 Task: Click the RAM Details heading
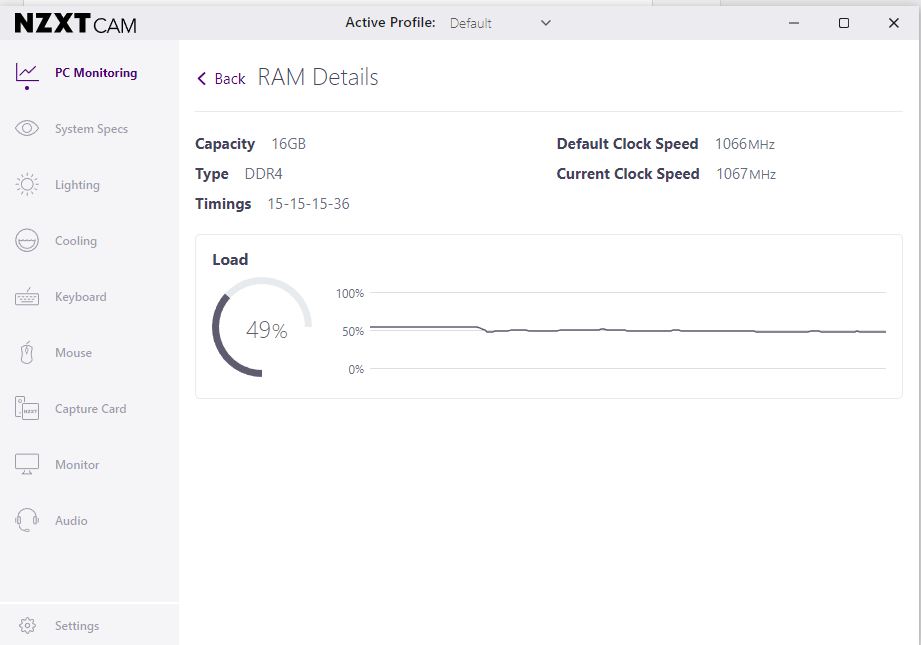coord(318,78)
